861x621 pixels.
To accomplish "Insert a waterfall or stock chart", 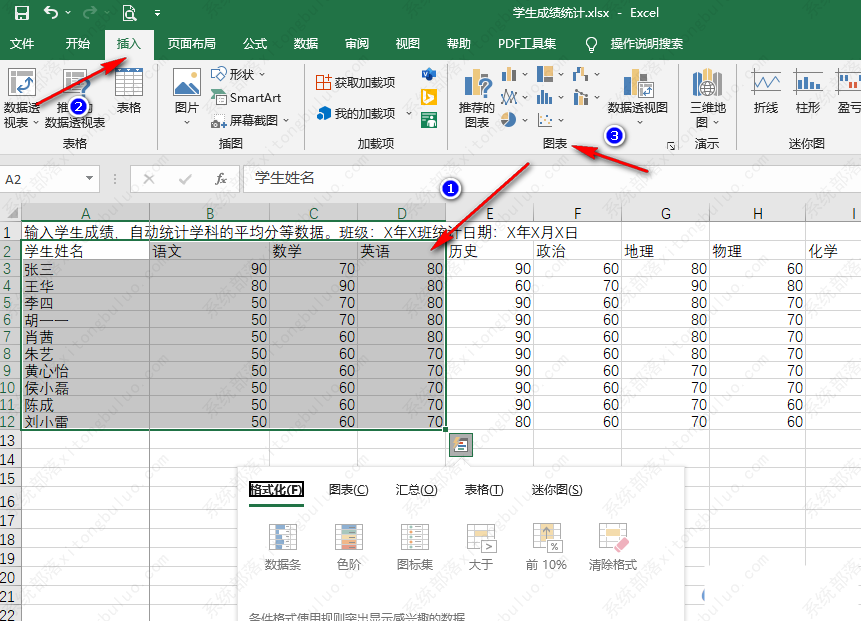I will (580, 74).
